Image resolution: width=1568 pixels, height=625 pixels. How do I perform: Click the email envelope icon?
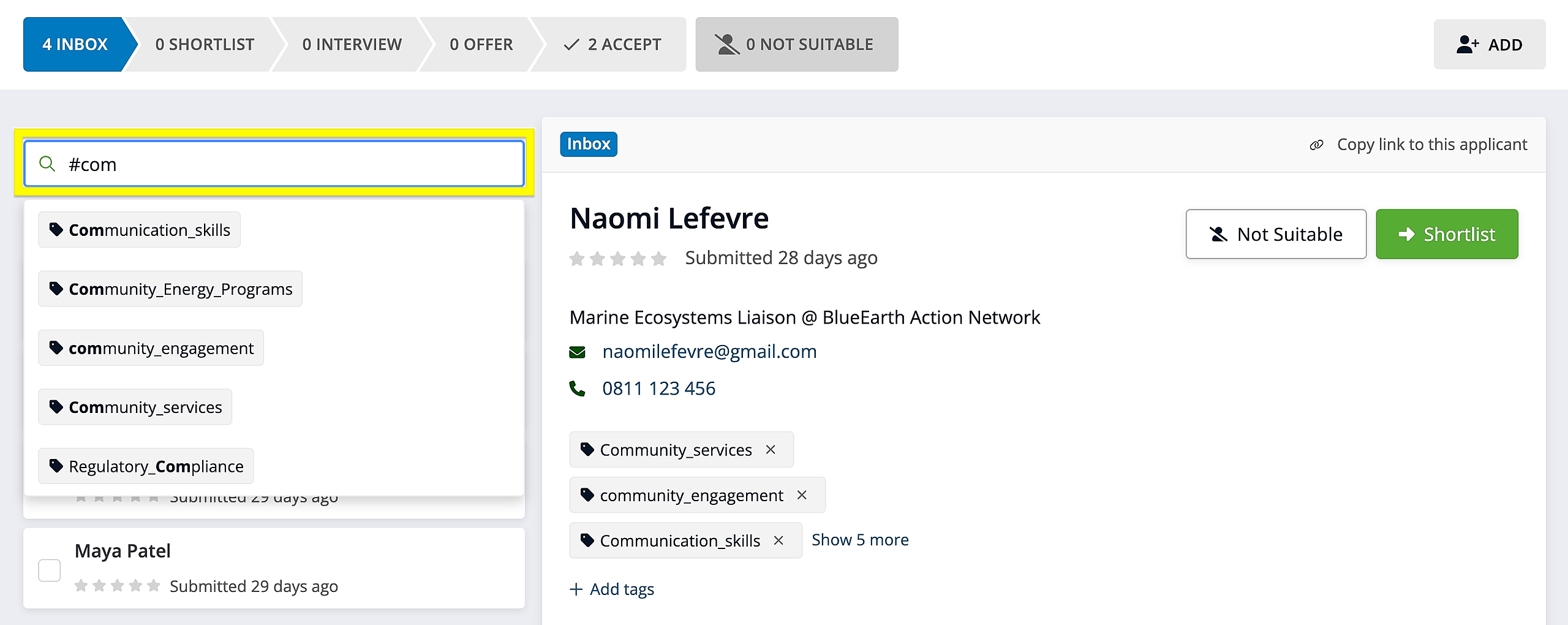coord(577,352)
